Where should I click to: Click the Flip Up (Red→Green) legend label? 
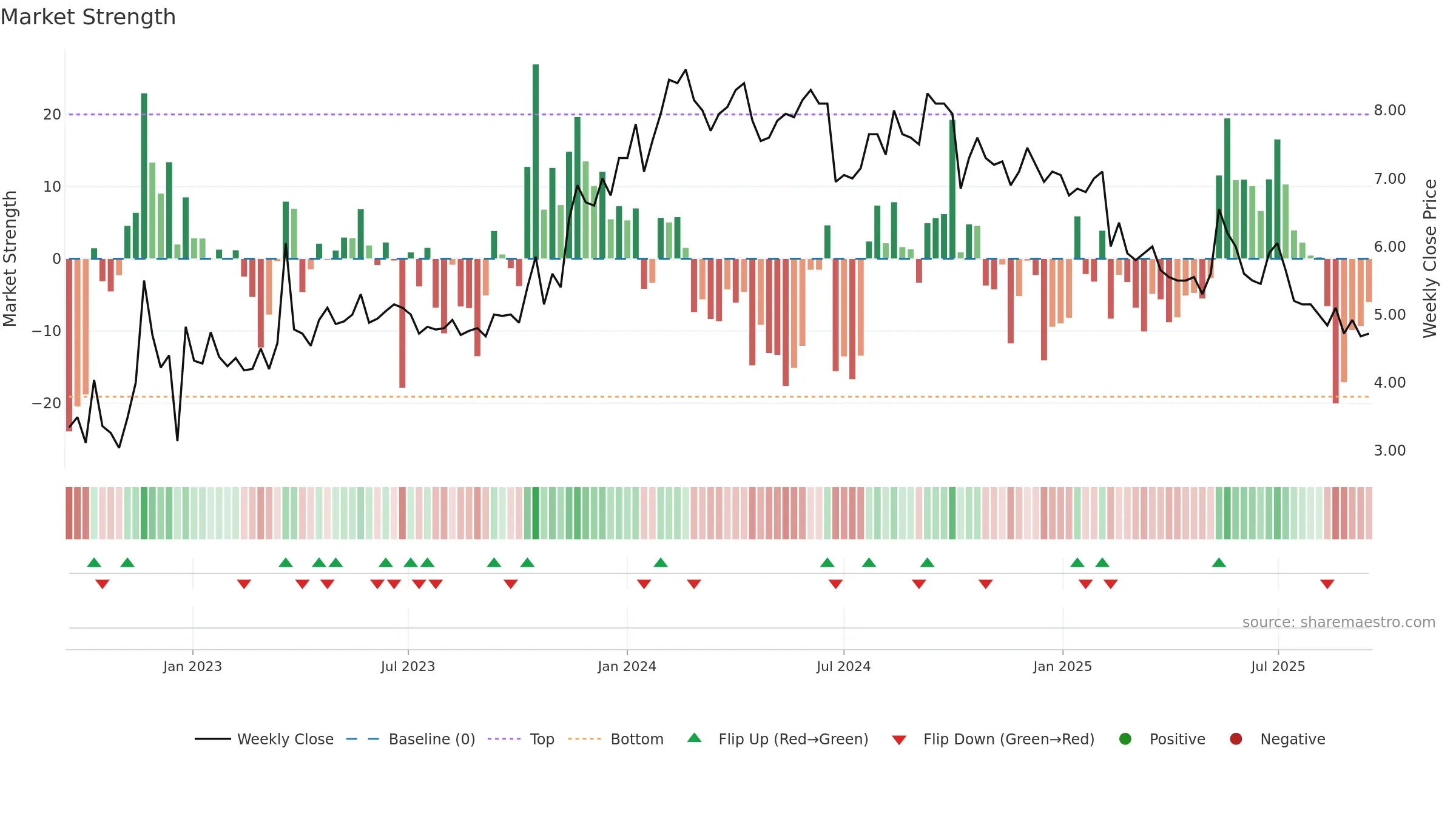click(x=794, y=739)
